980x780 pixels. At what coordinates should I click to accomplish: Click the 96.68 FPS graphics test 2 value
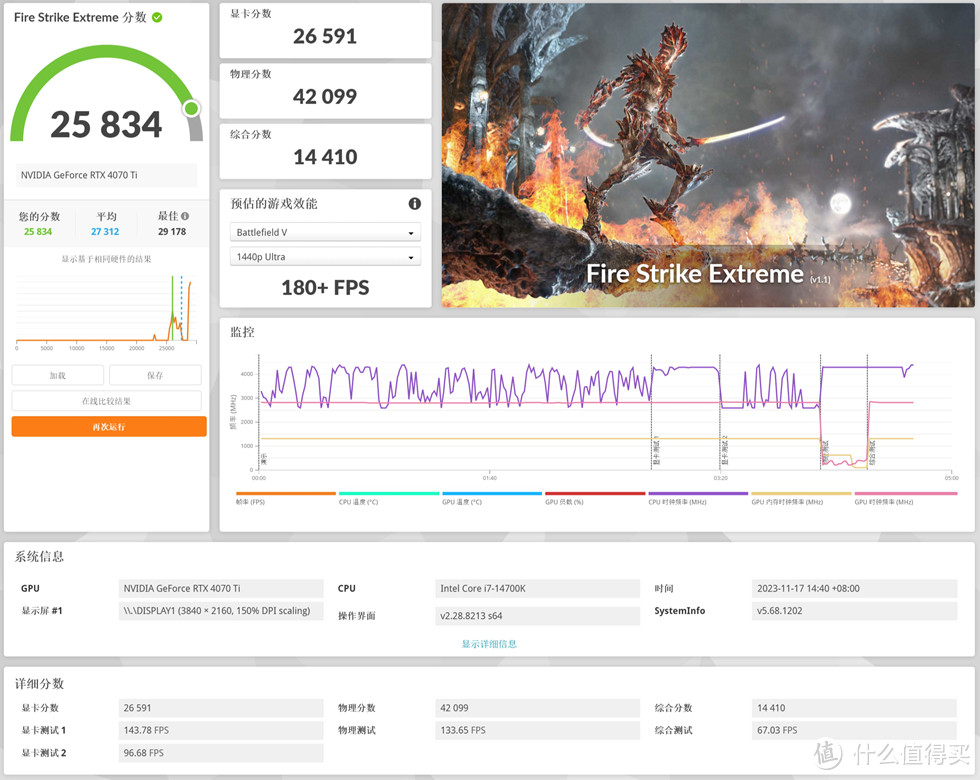[221, 753]
